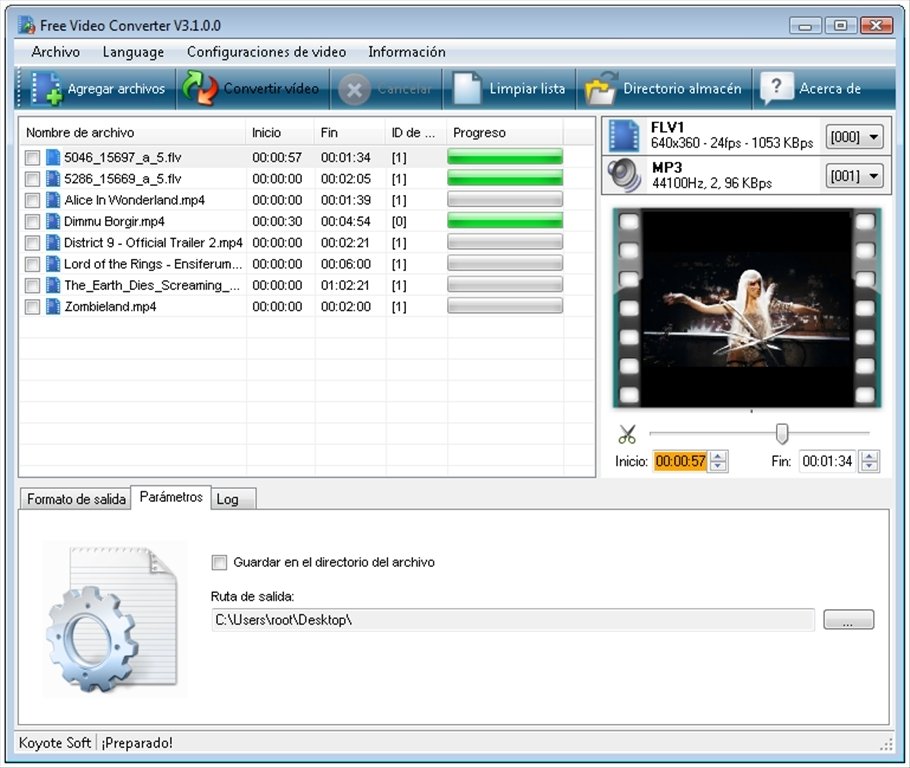Select the Parámetros tab
Viewport: 910px width, 768px height.
pos(171,497)
